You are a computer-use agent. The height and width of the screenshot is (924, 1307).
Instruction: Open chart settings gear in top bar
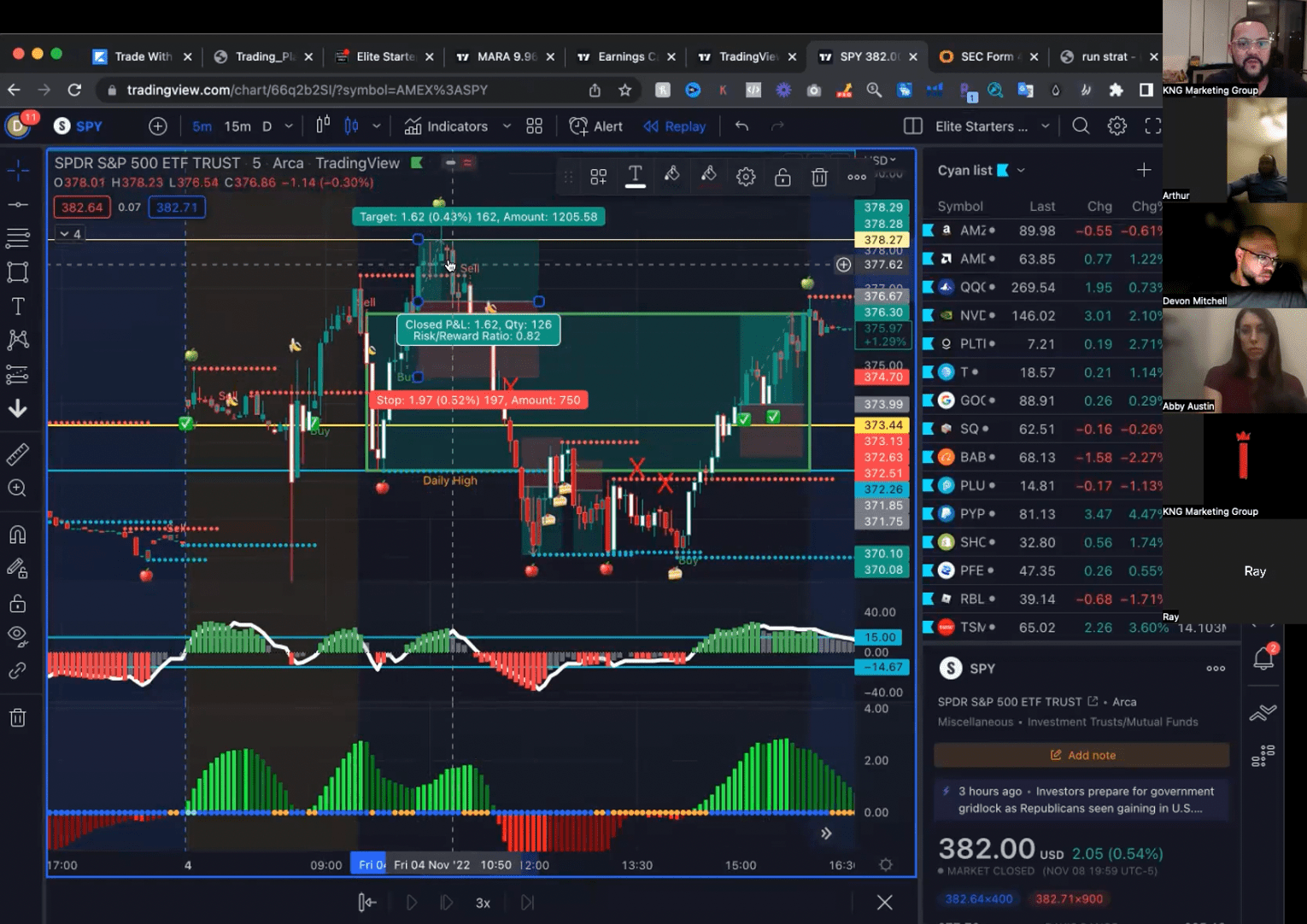(x=1117, y=126)
